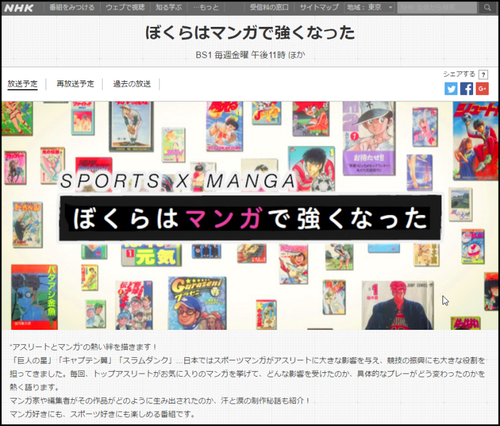Open the ウェブで視聴 menu

(125, 7)
